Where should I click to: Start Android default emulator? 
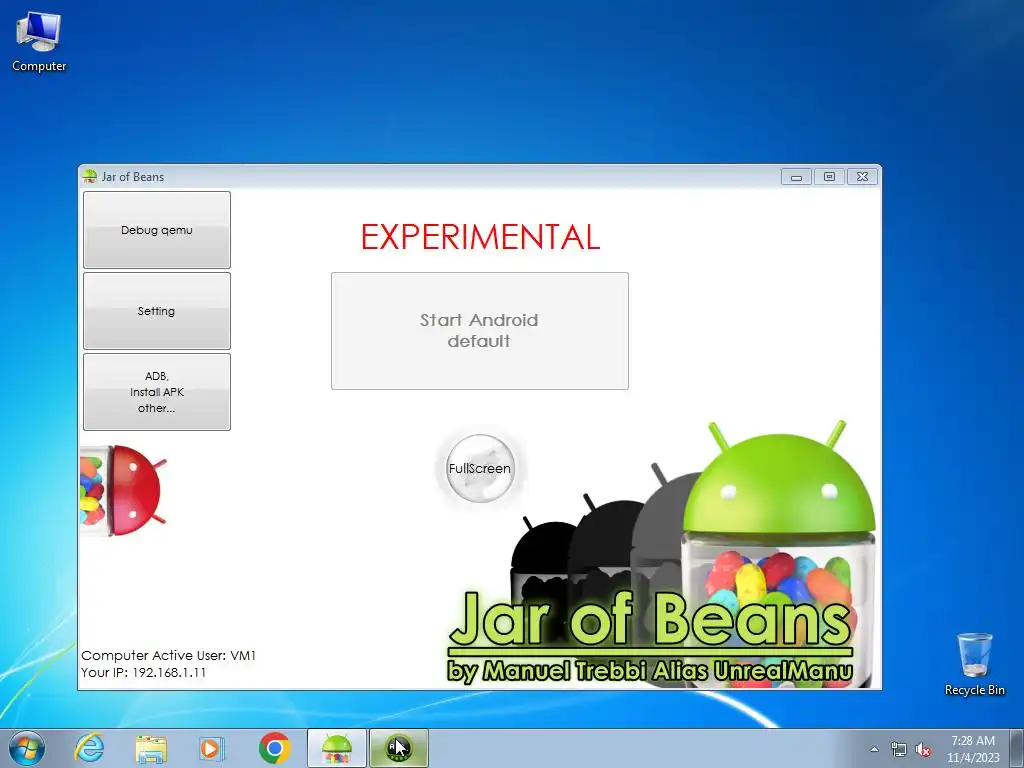point(480,331)
